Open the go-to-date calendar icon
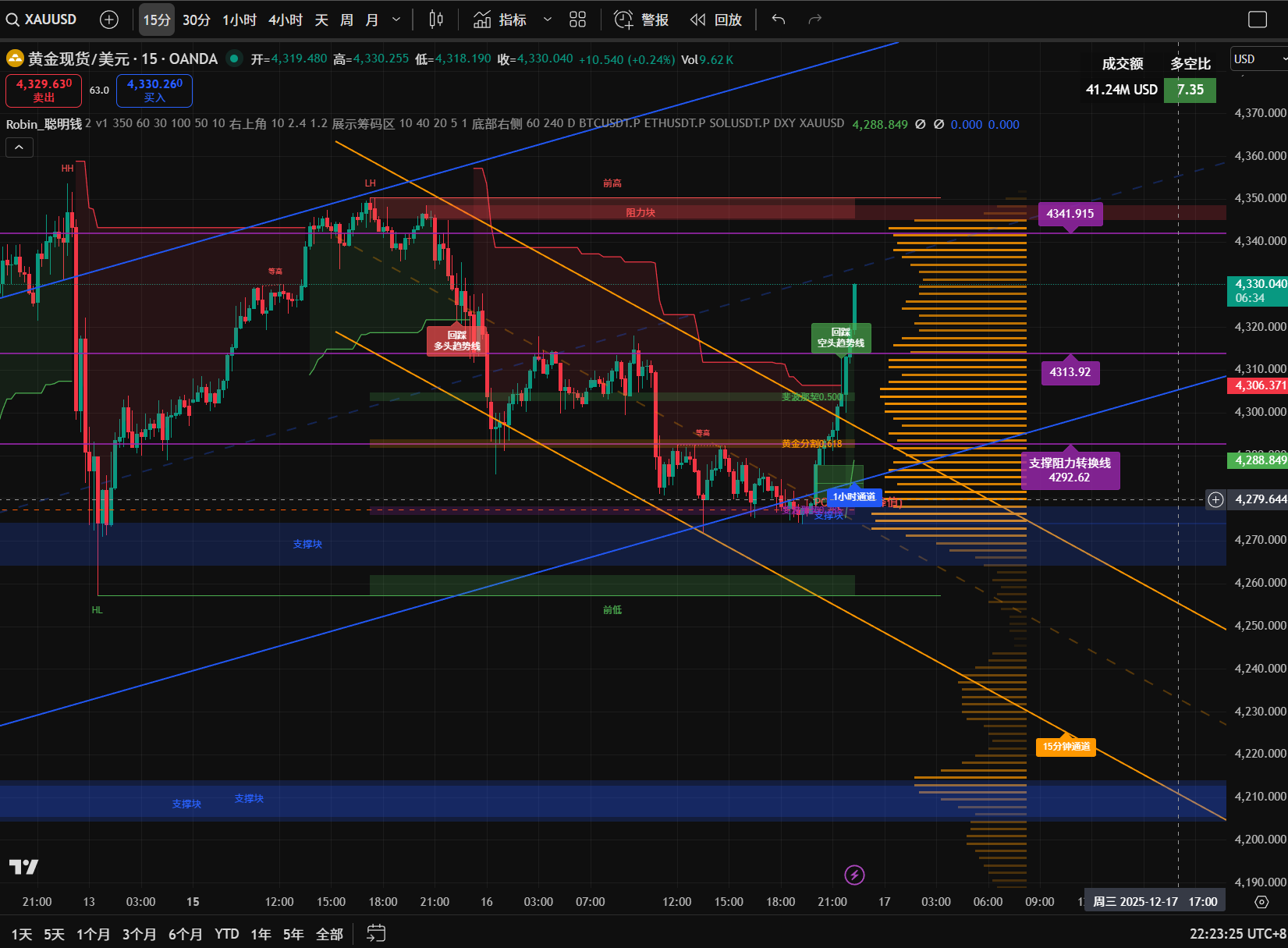Viewport: 1288px width, 948px height. click(x=376, y=933)
